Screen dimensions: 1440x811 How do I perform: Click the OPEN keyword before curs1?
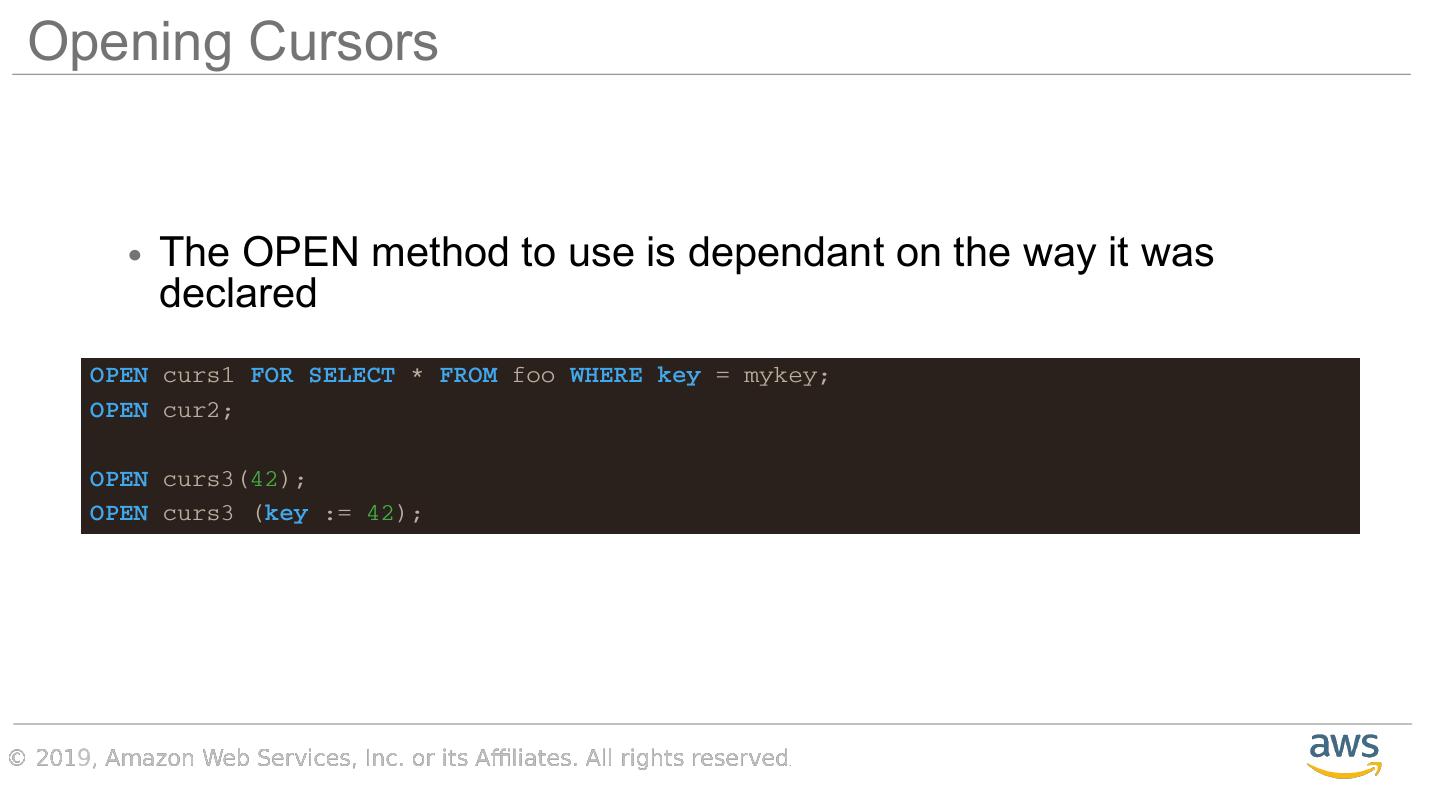pyautogui.click(x=119, y=376)
